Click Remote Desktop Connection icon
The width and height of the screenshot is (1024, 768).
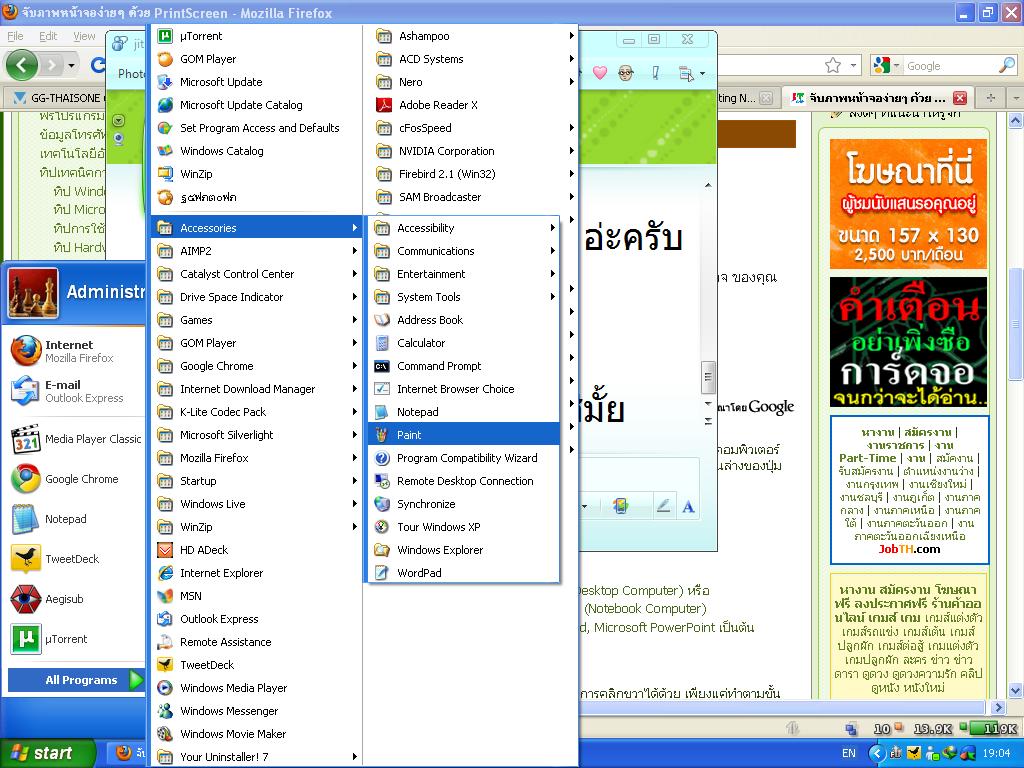382,481
